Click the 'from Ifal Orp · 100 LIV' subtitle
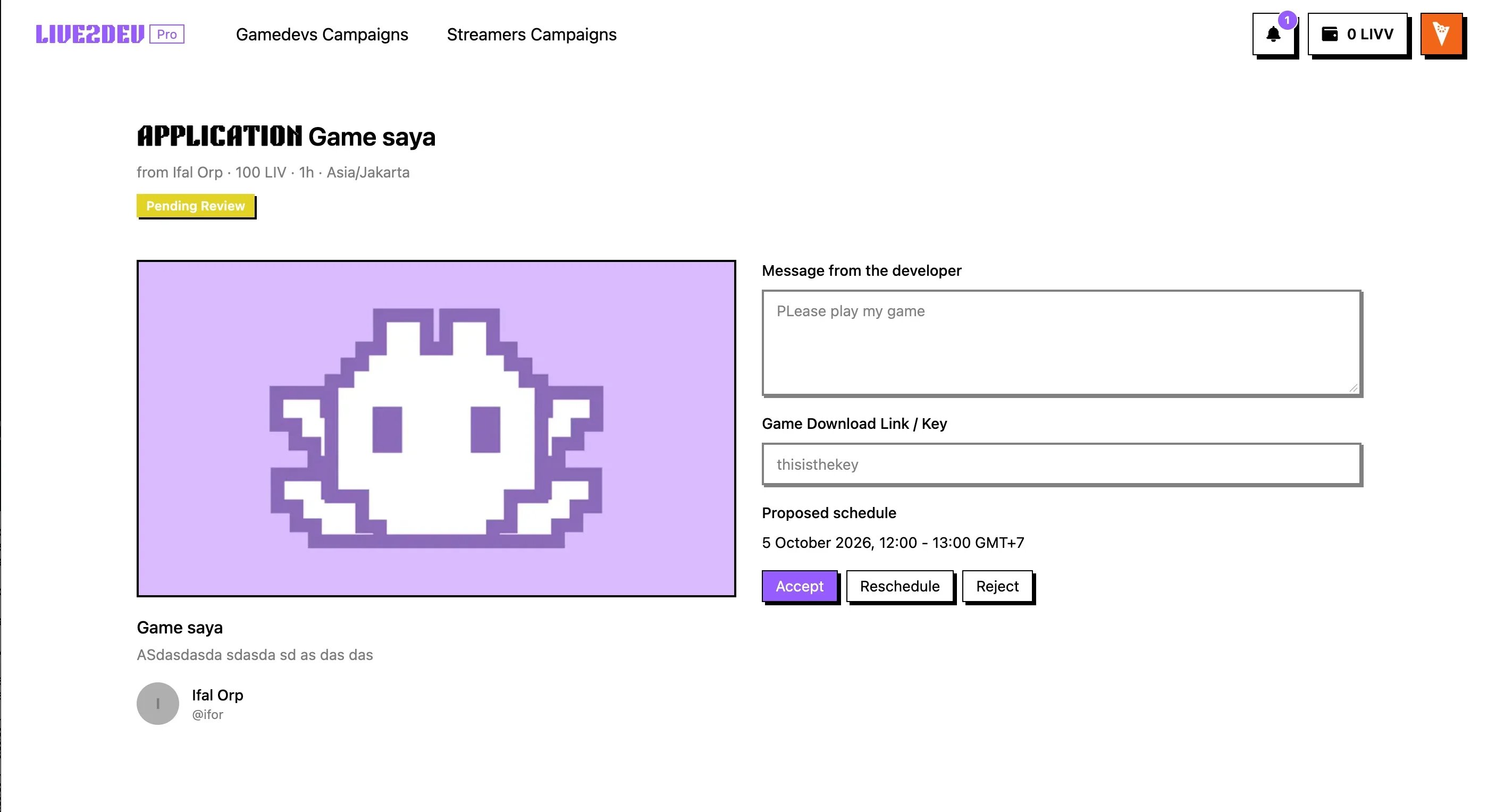Screen dimensions: 1496x812 click(273, 172)
